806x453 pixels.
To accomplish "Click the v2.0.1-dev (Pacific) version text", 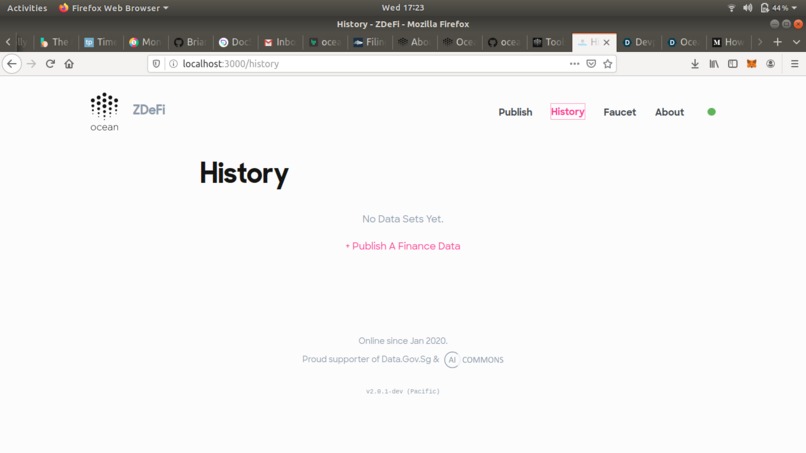I will [402, 391].
